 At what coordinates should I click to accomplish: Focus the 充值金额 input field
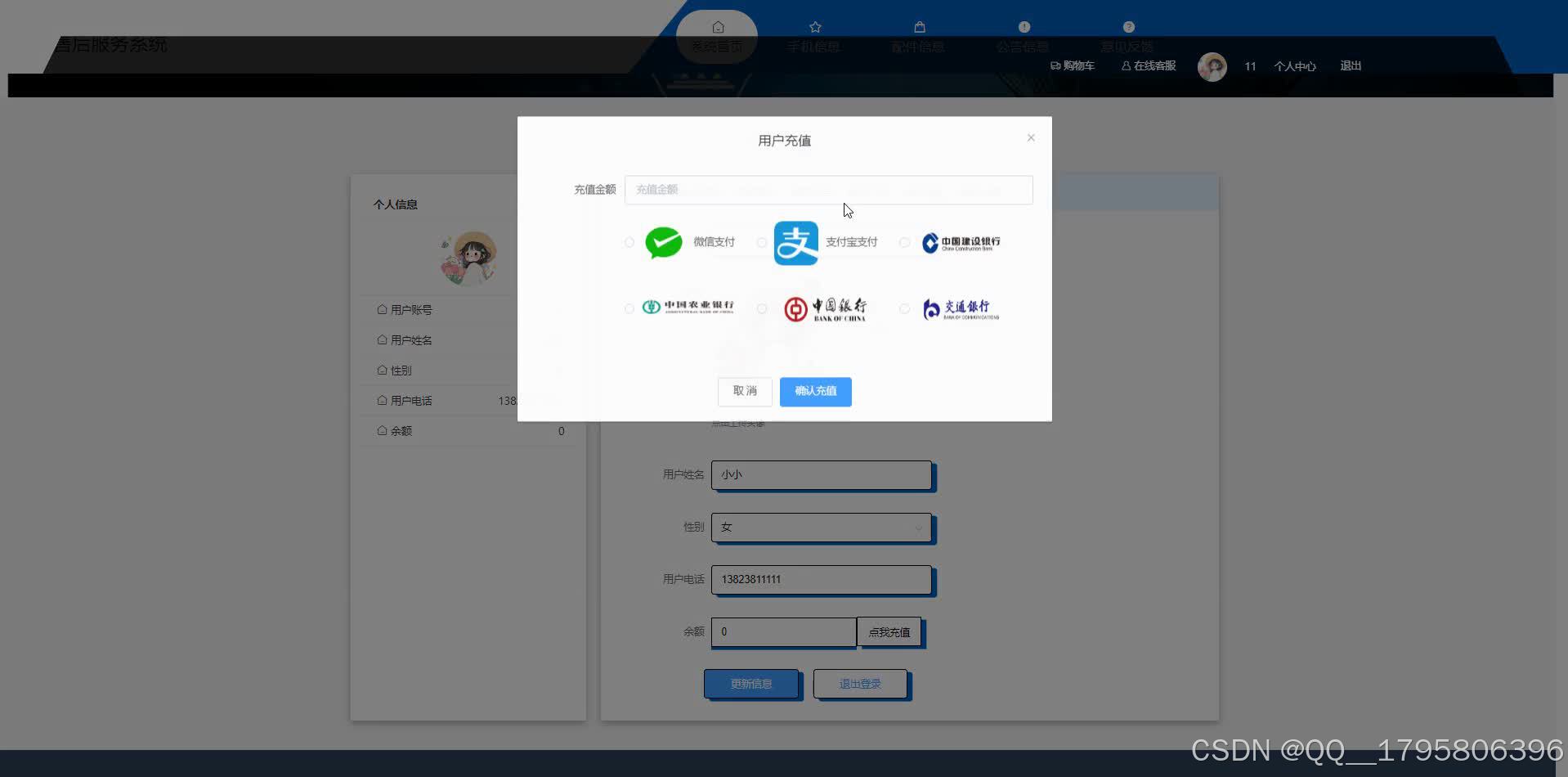pos(829,190)
